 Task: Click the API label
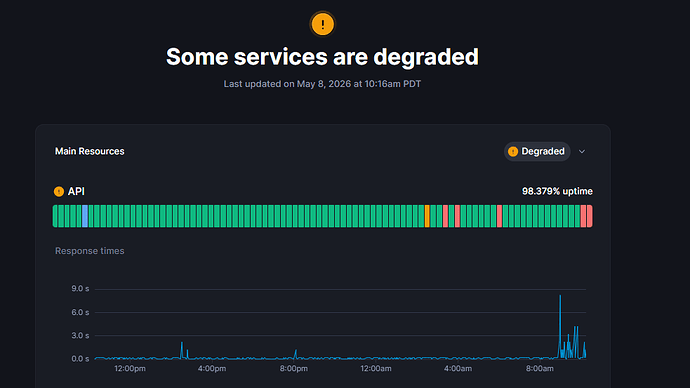coord(76,191)
